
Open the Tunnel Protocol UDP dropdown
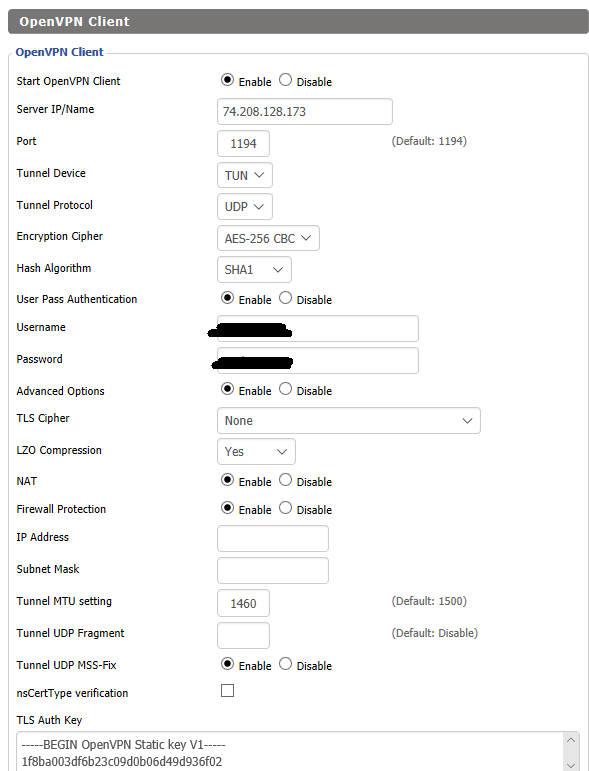click(245, 207)
